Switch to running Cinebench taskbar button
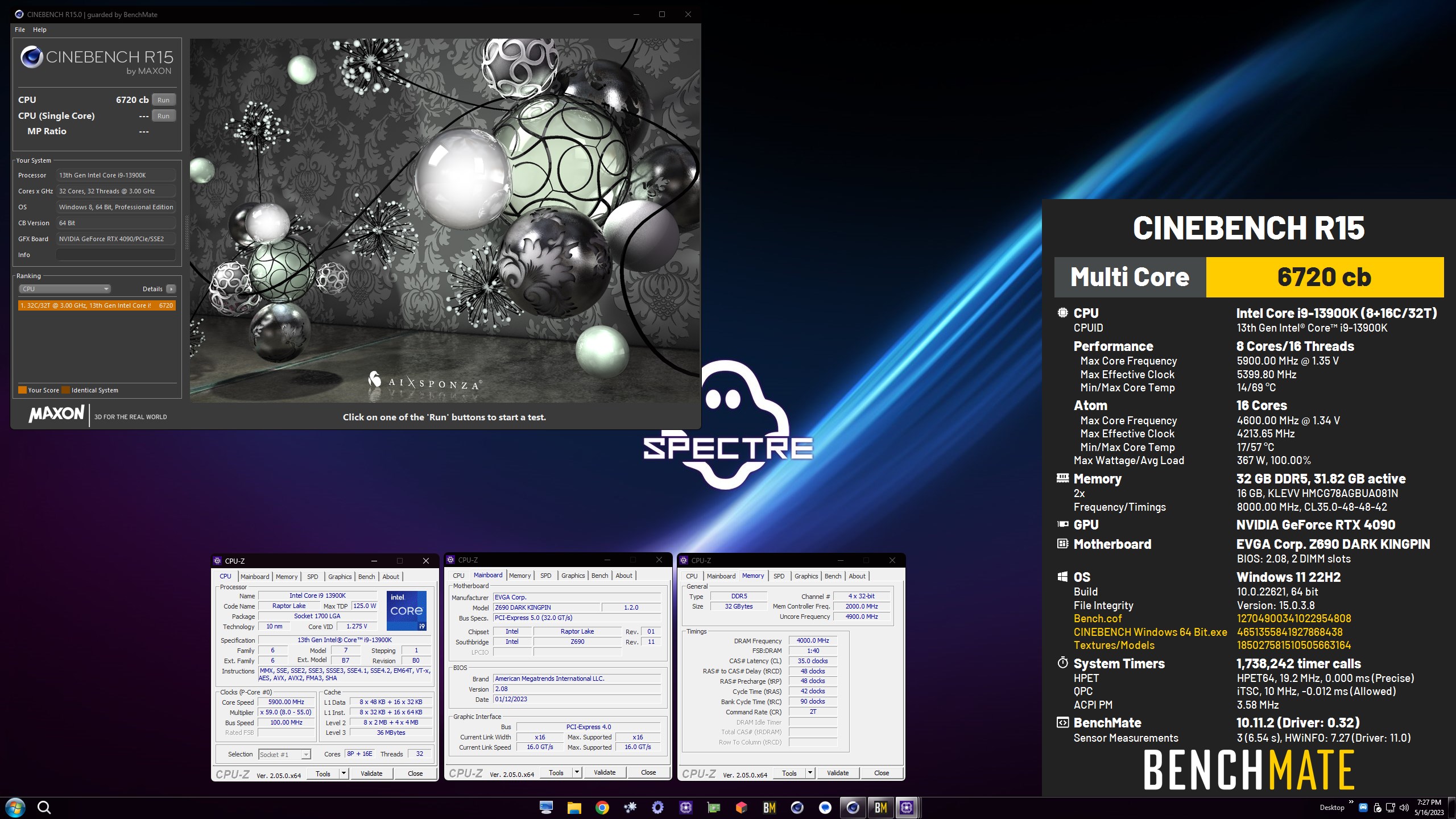The width and height of the screenshot is (1456, 819). pos(853,808)
